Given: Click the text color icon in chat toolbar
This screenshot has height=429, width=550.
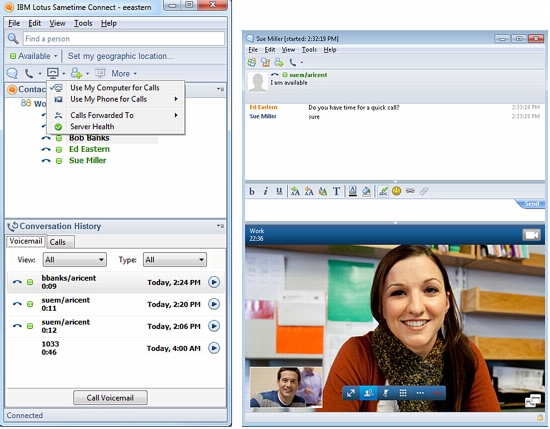Looking at the screenshot, I should (x=353, y=191).
